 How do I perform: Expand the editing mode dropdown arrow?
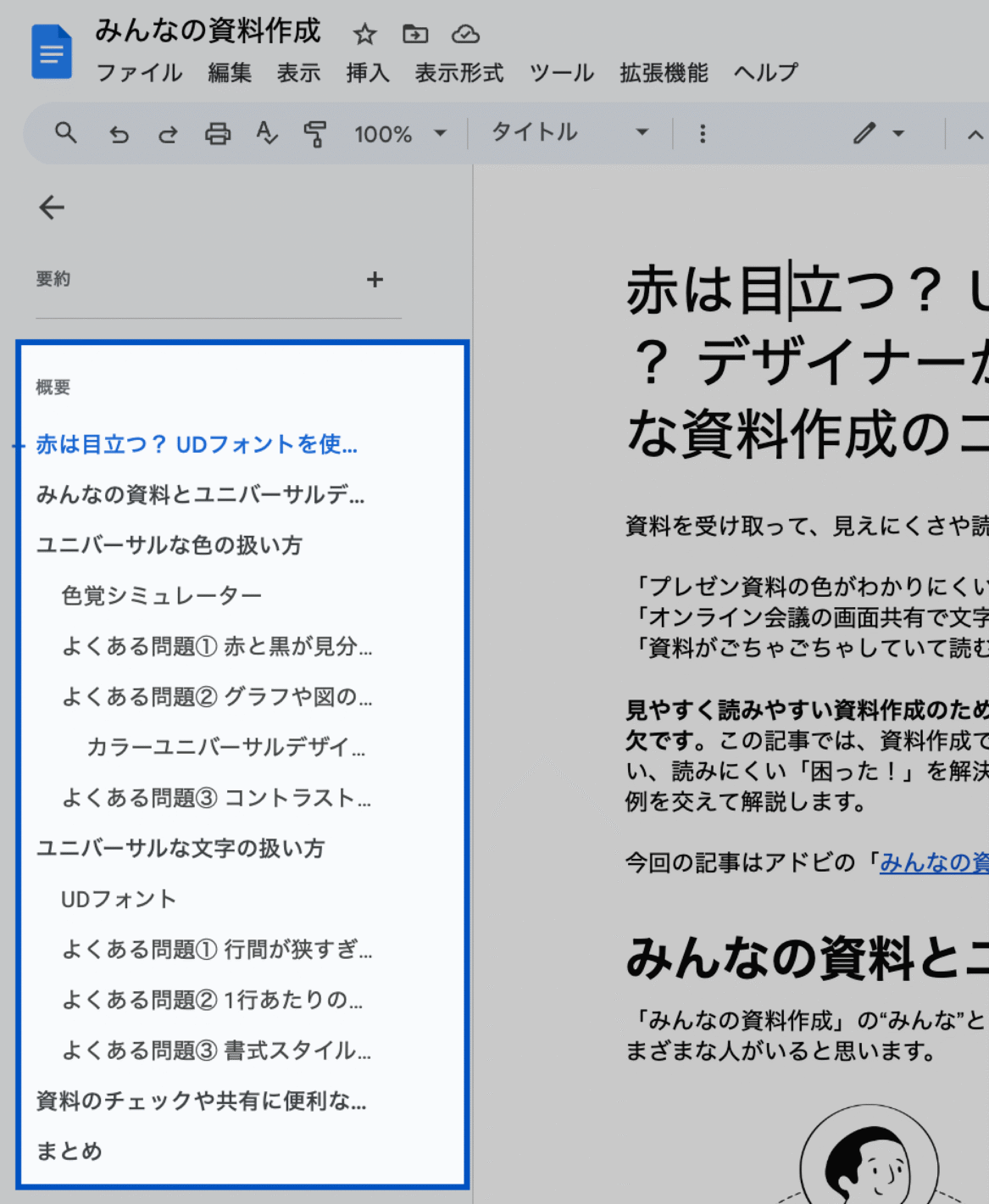pyautogui.click(x=898, y=133)
